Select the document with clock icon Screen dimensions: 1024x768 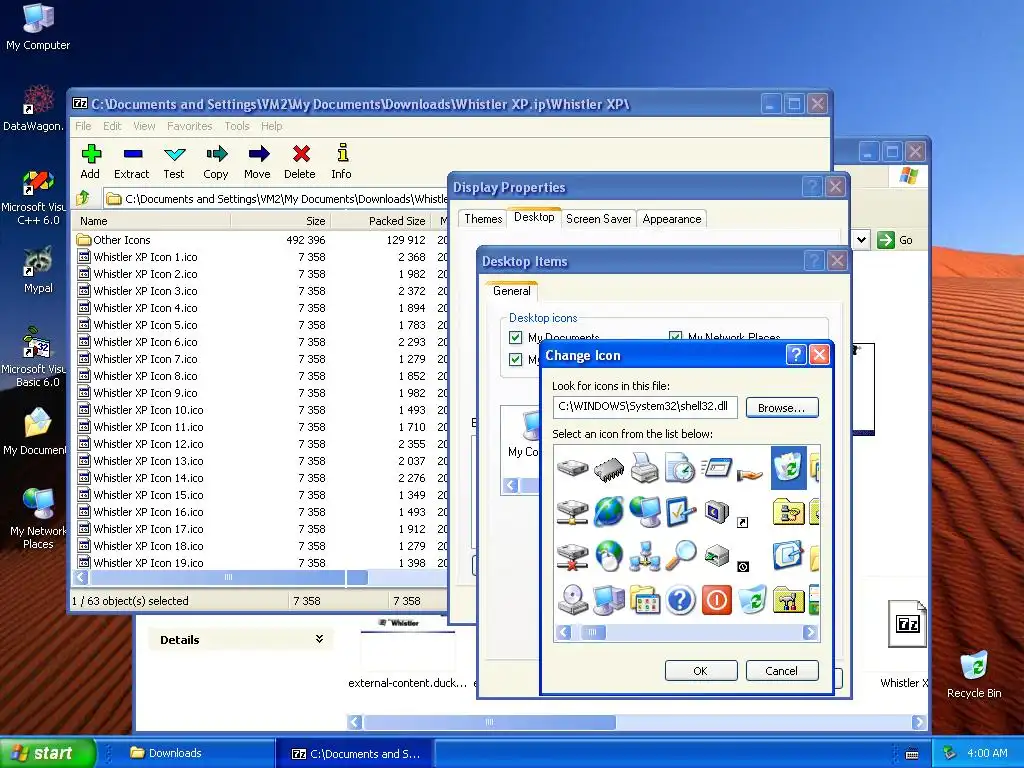coord(680,468)
